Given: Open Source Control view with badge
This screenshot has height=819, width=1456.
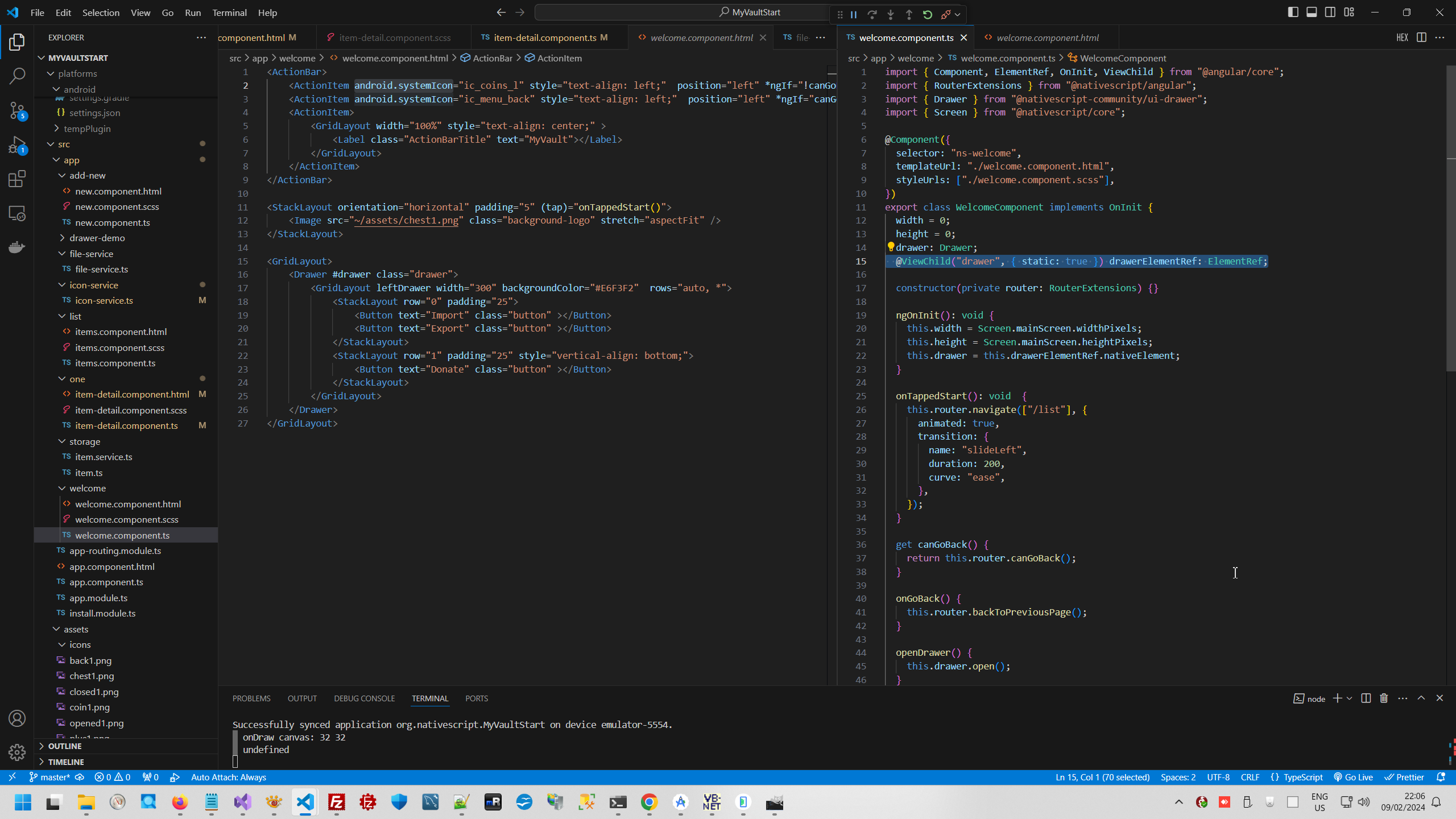Looking at the screenshot, I should tap(17, 110).
